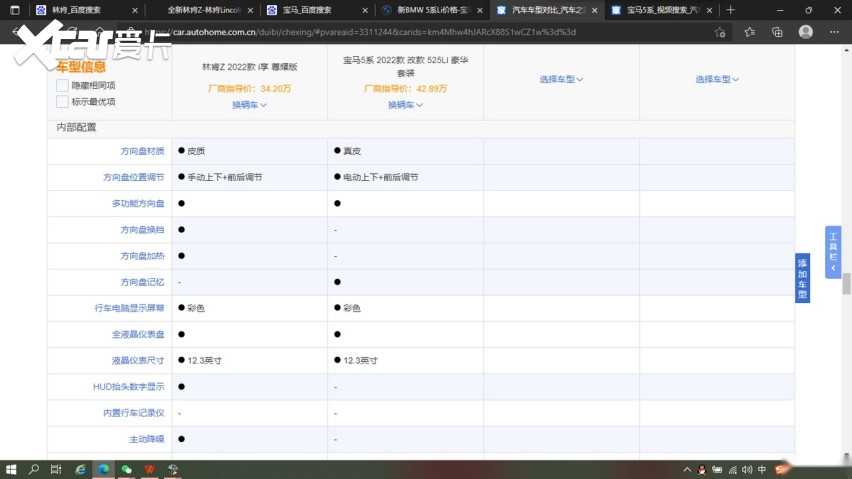Open the Favorites list icon
This screenshot has height=479, width=852.
coord(750,32)
